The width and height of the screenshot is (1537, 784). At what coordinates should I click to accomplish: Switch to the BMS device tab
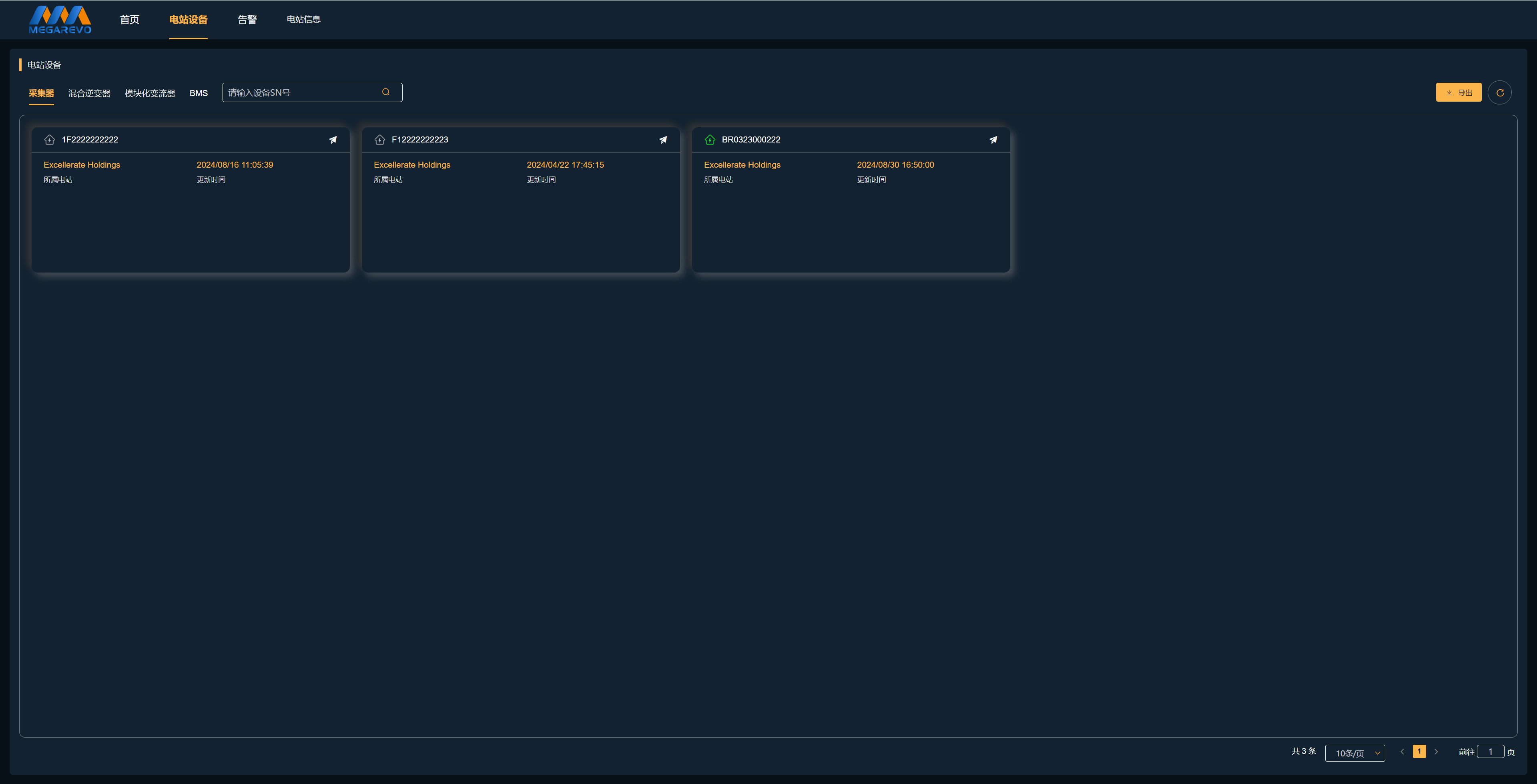click(199, 93)
